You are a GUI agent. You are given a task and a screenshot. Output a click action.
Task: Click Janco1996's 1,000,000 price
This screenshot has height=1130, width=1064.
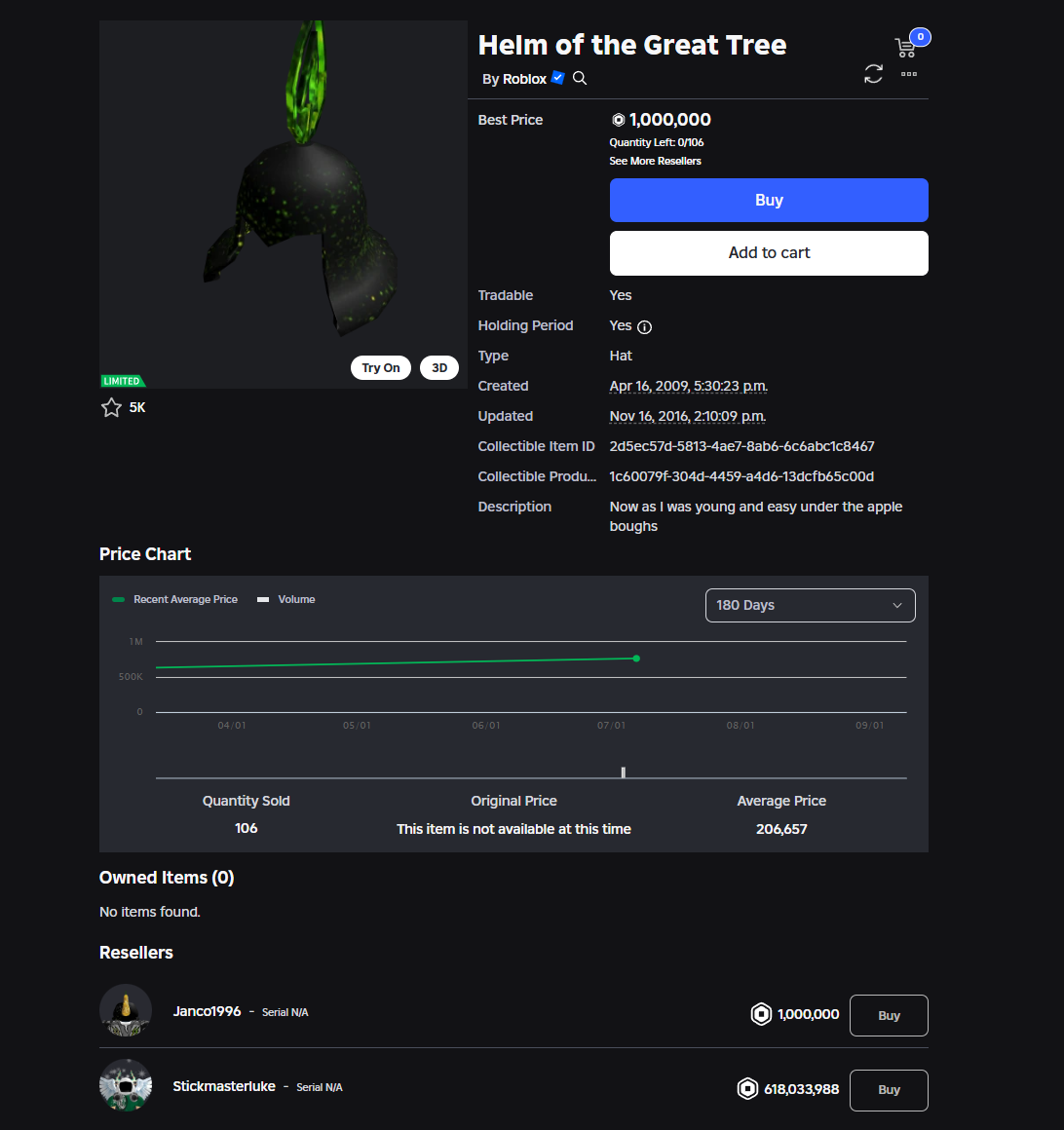pyautogui.click(x=808, y=1014)
